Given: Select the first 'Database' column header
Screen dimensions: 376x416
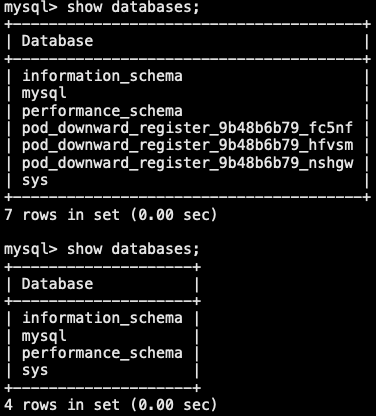Looking at the screenshot, I should 57,41.
